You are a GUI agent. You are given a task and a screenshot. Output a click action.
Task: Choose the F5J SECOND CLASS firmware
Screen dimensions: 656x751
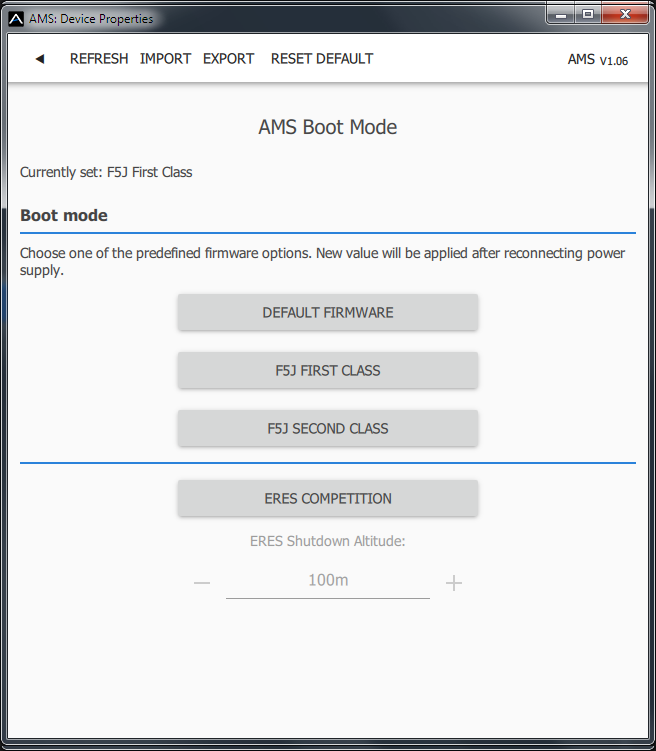pyautogui.click(x=328, y=429)
